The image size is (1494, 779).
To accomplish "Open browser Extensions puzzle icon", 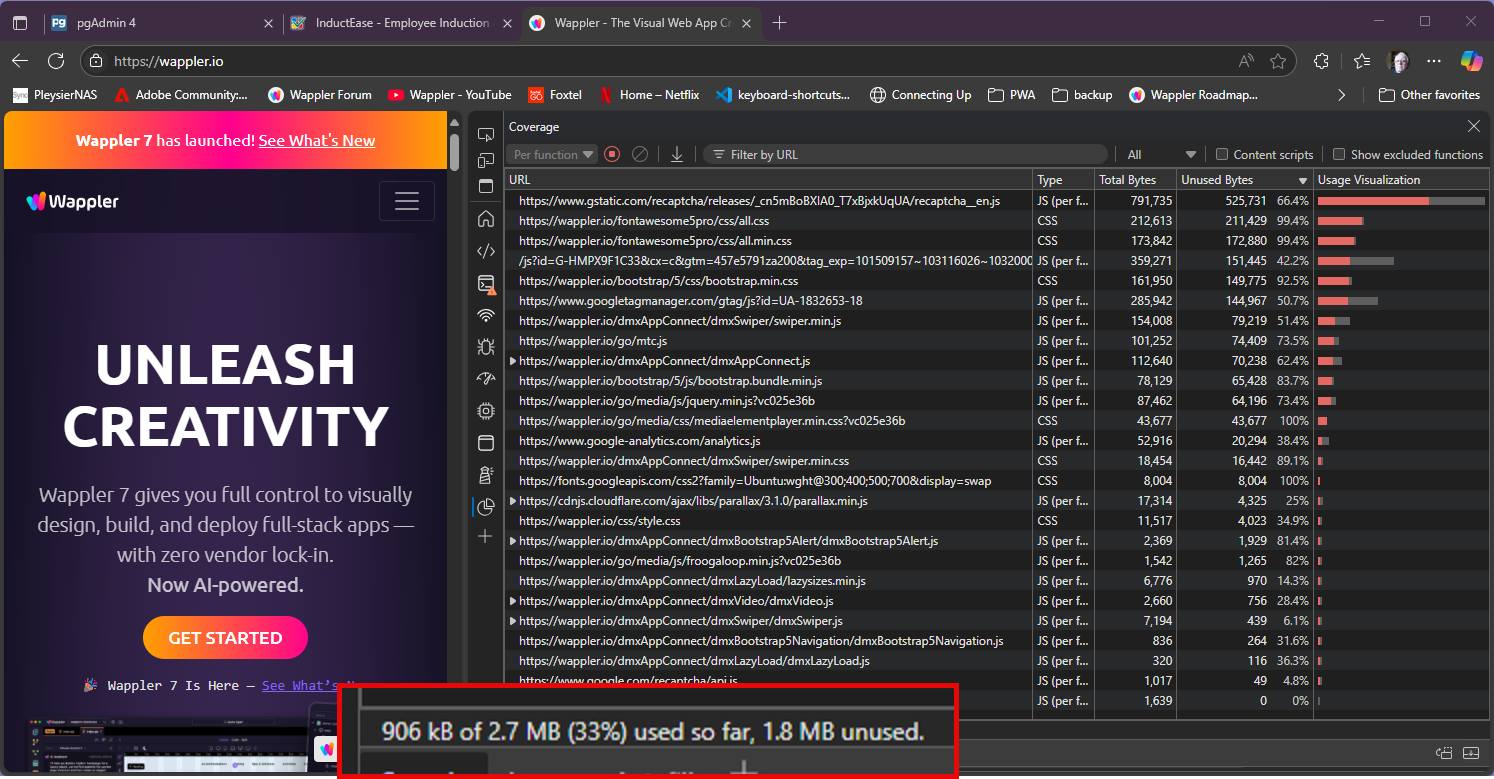I will [1322, 61].
